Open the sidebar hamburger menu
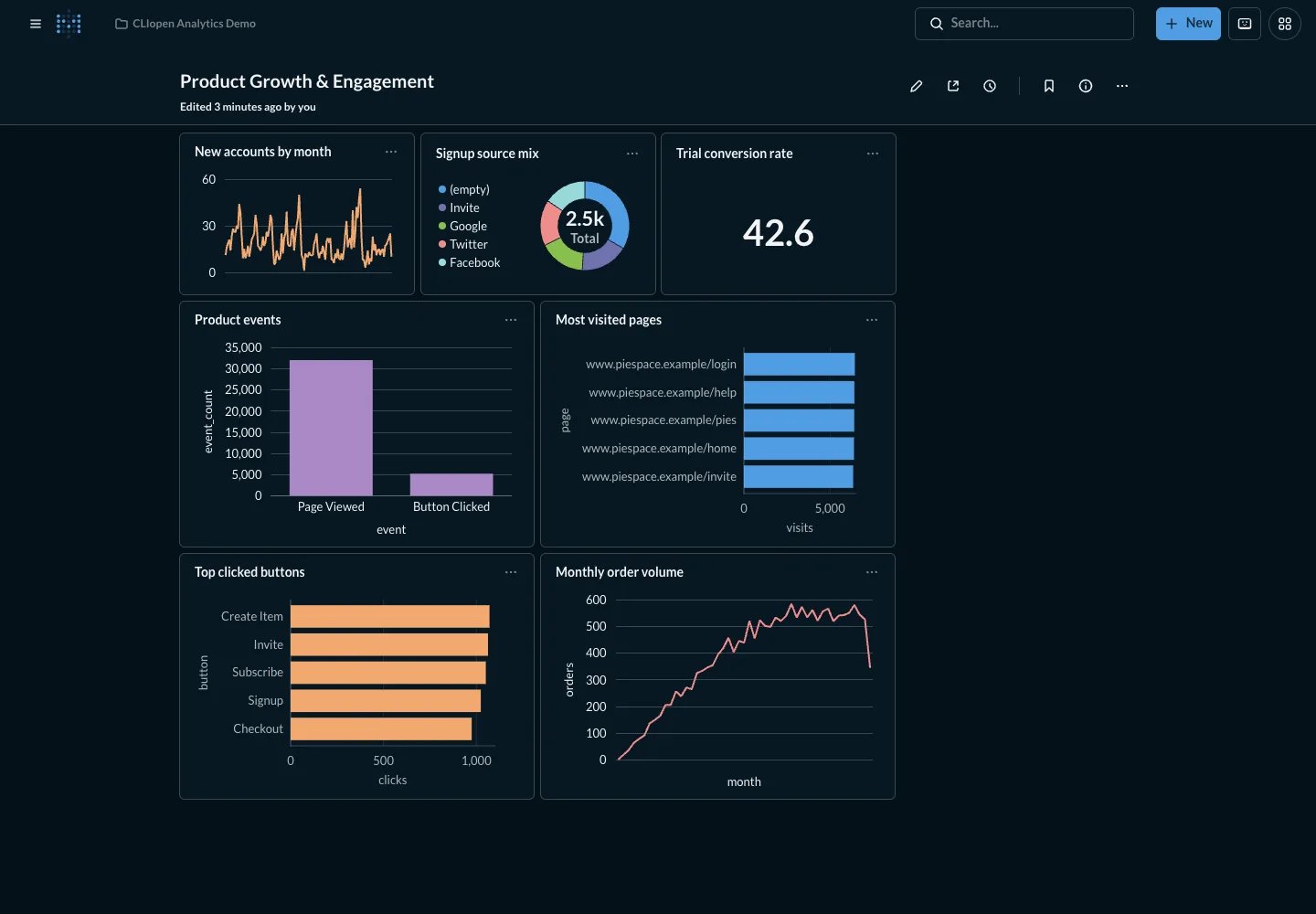This screenshot has height=914, width=1316. (36, 24)
